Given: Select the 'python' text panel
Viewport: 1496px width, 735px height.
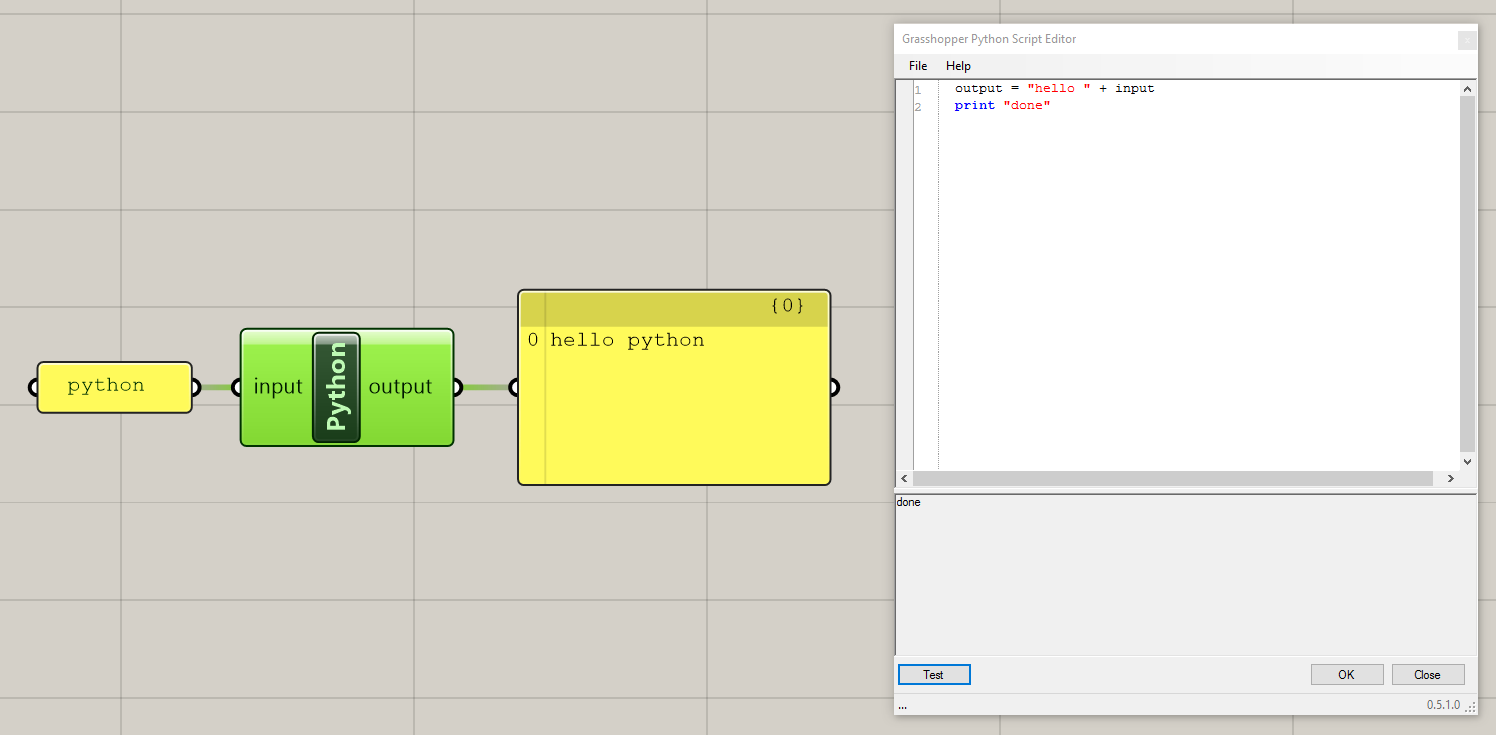Looking at the screenshot, I should tap(114, 387).
